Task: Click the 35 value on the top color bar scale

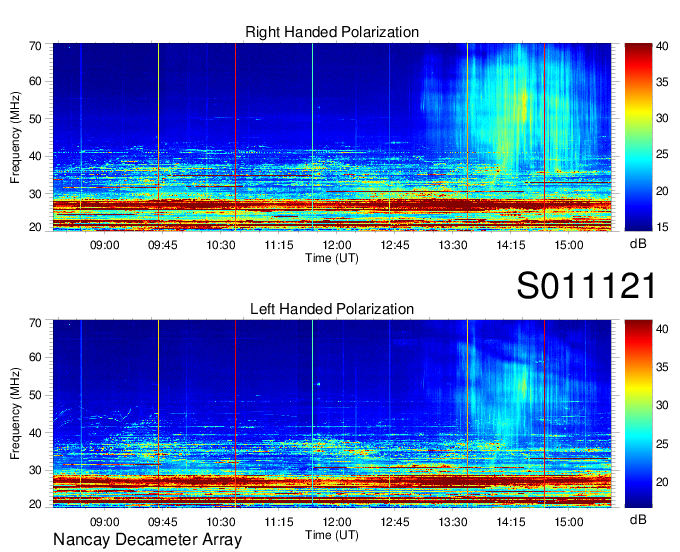Action: tap(662, 82)
